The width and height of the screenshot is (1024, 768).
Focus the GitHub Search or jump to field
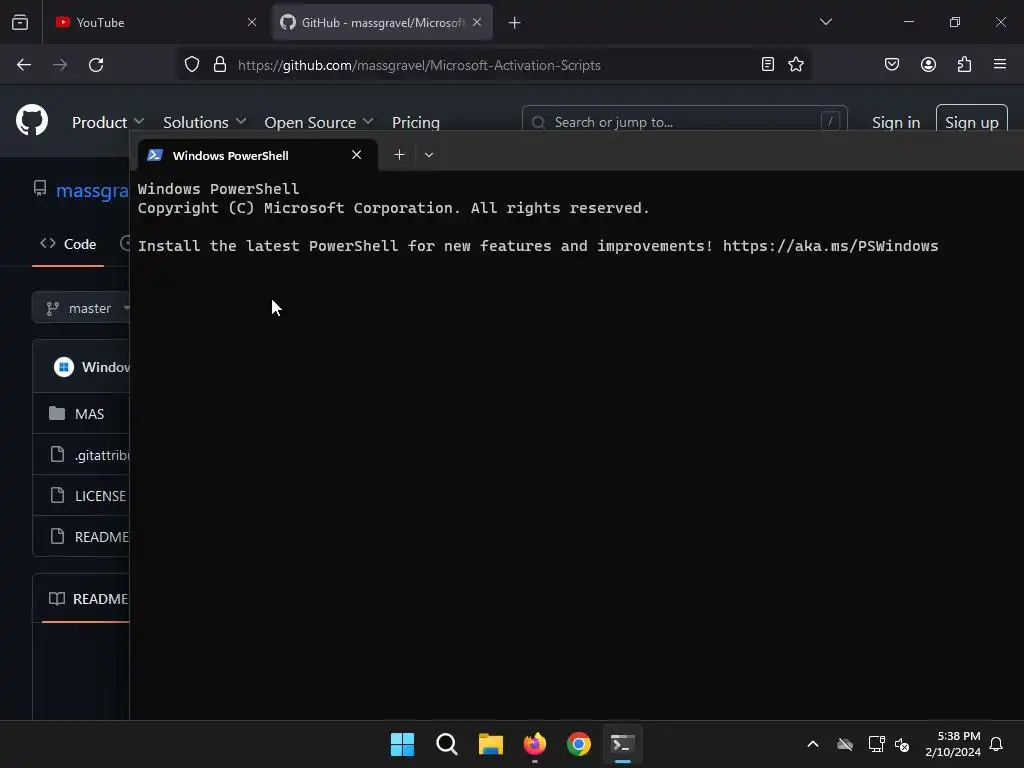pyautogui.click(x=684, y=121)
